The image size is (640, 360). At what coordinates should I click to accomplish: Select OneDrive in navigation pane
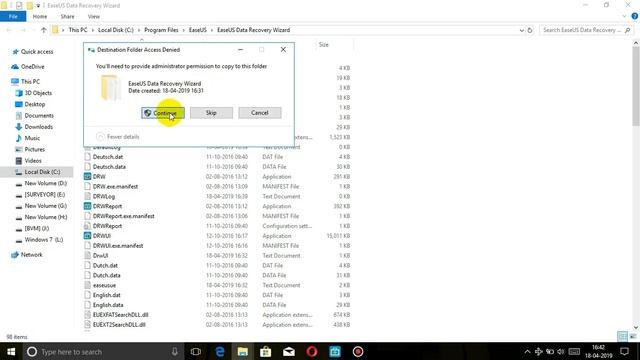tap(28, 67)
